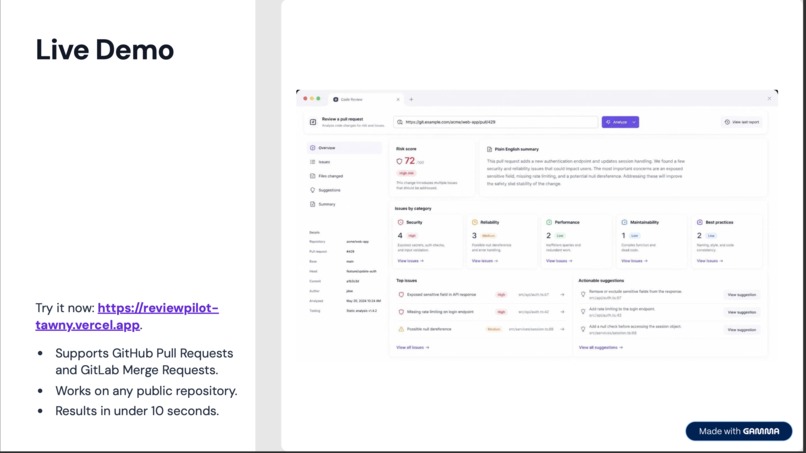Open the Missing rate limiting issue row
The height and width of the screenshot is (453, 806).
[x=481, y=312]
